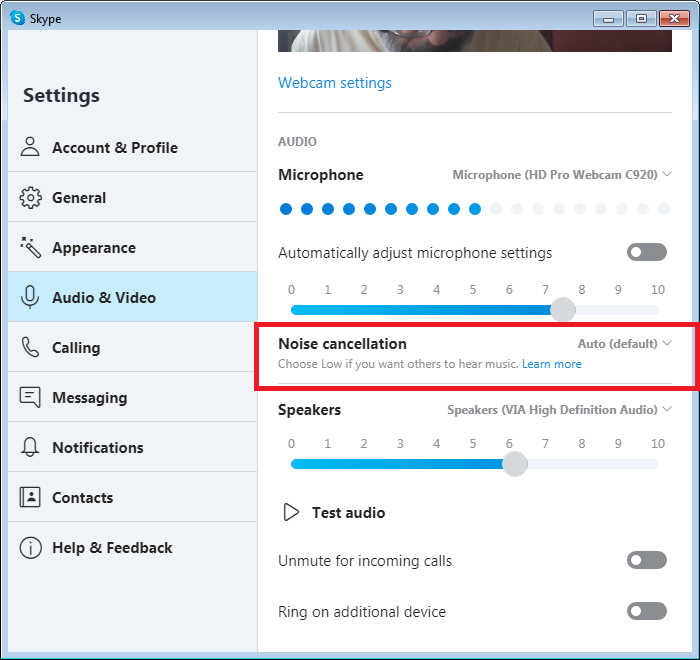Click the Messaging chat bubble icon
Viewport: 700px width, 660px height.
[x=30, y=397]
